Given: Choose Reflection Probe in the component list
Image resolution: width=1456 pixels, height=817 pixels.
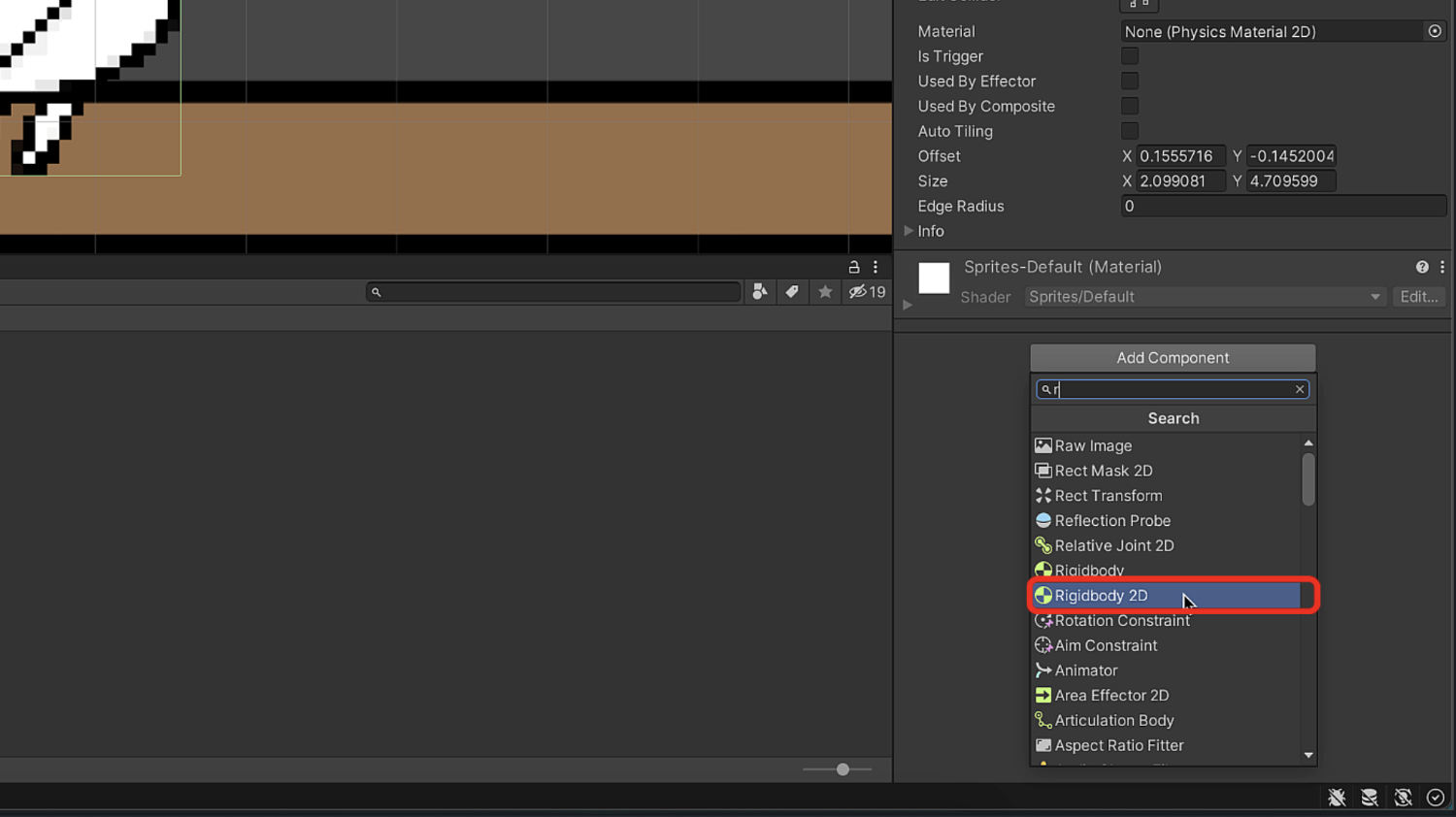Looking at the screenshot, I should tap(1166, 521).
